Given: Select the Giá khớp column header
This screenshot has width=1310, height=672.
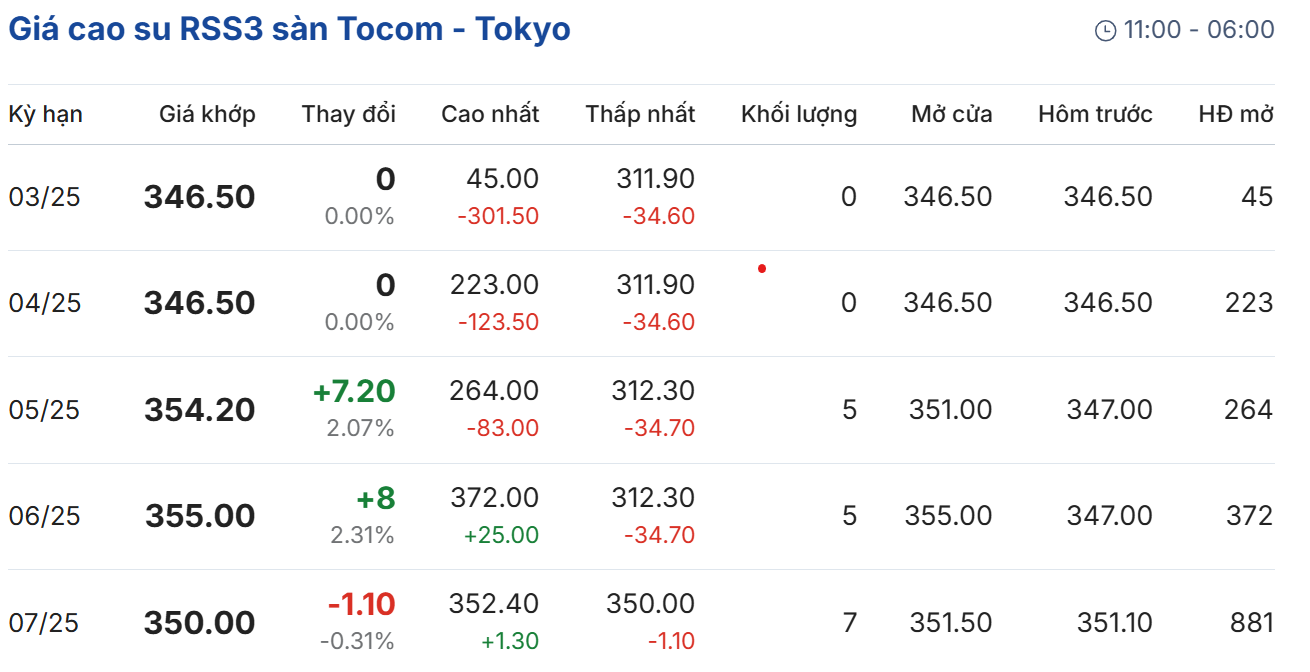Looking at the screenshot, I should (207, 114).
